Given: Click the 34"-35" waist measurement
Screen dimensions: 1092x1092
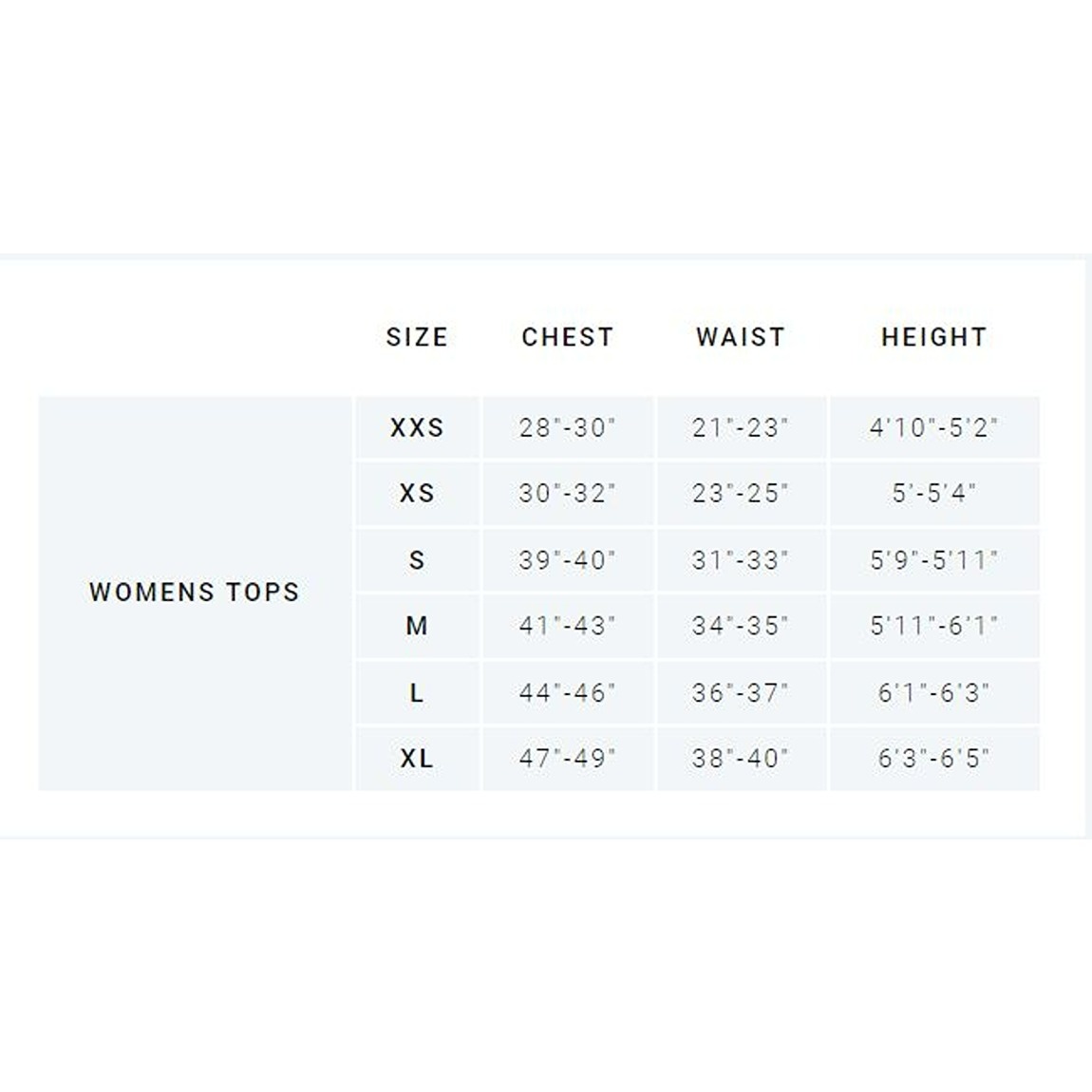Looking at the screenshot, I should point(741,627).
